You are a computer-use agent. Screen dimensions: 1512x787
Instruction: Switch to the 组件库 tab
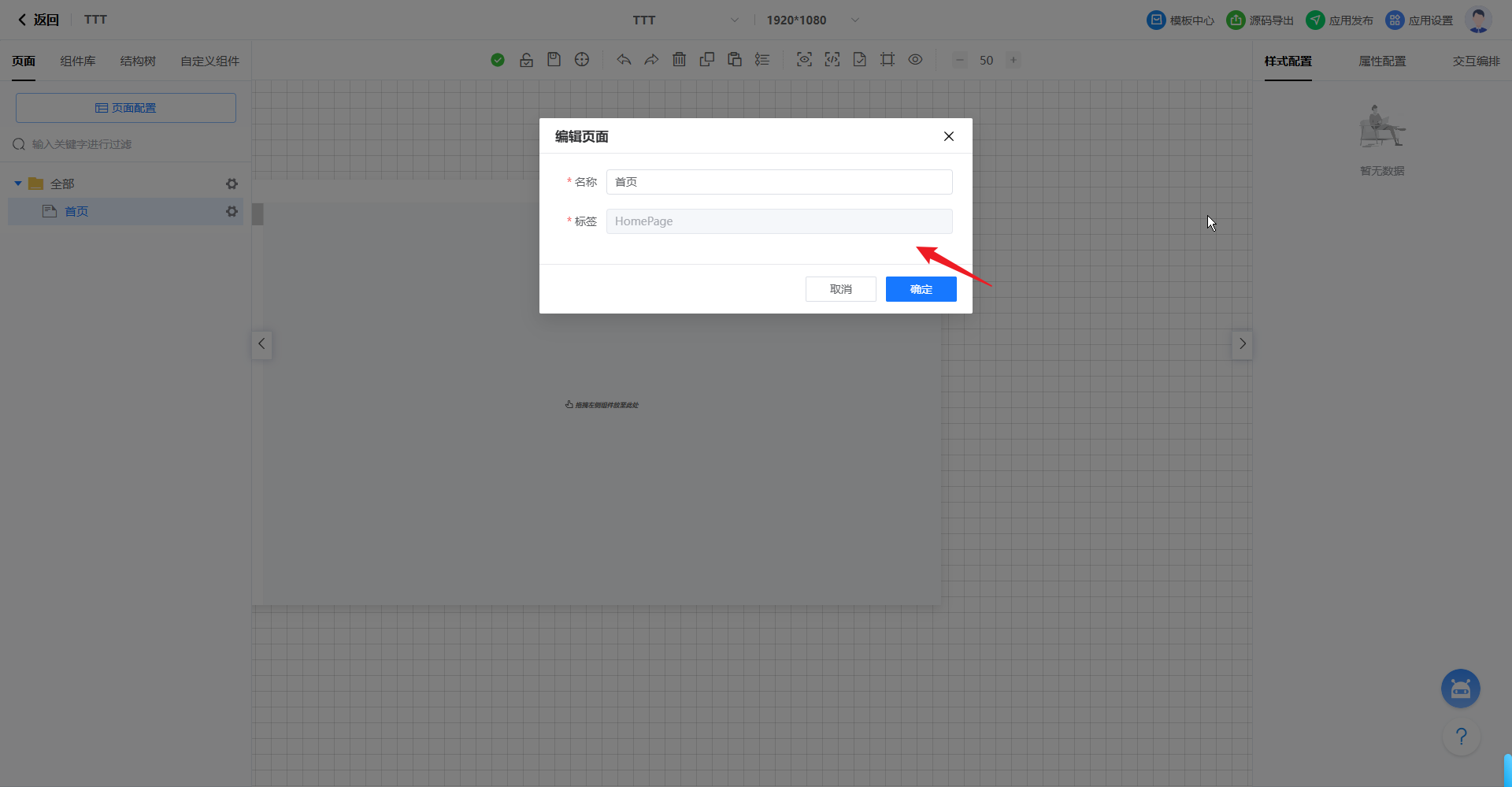[78, 61]
